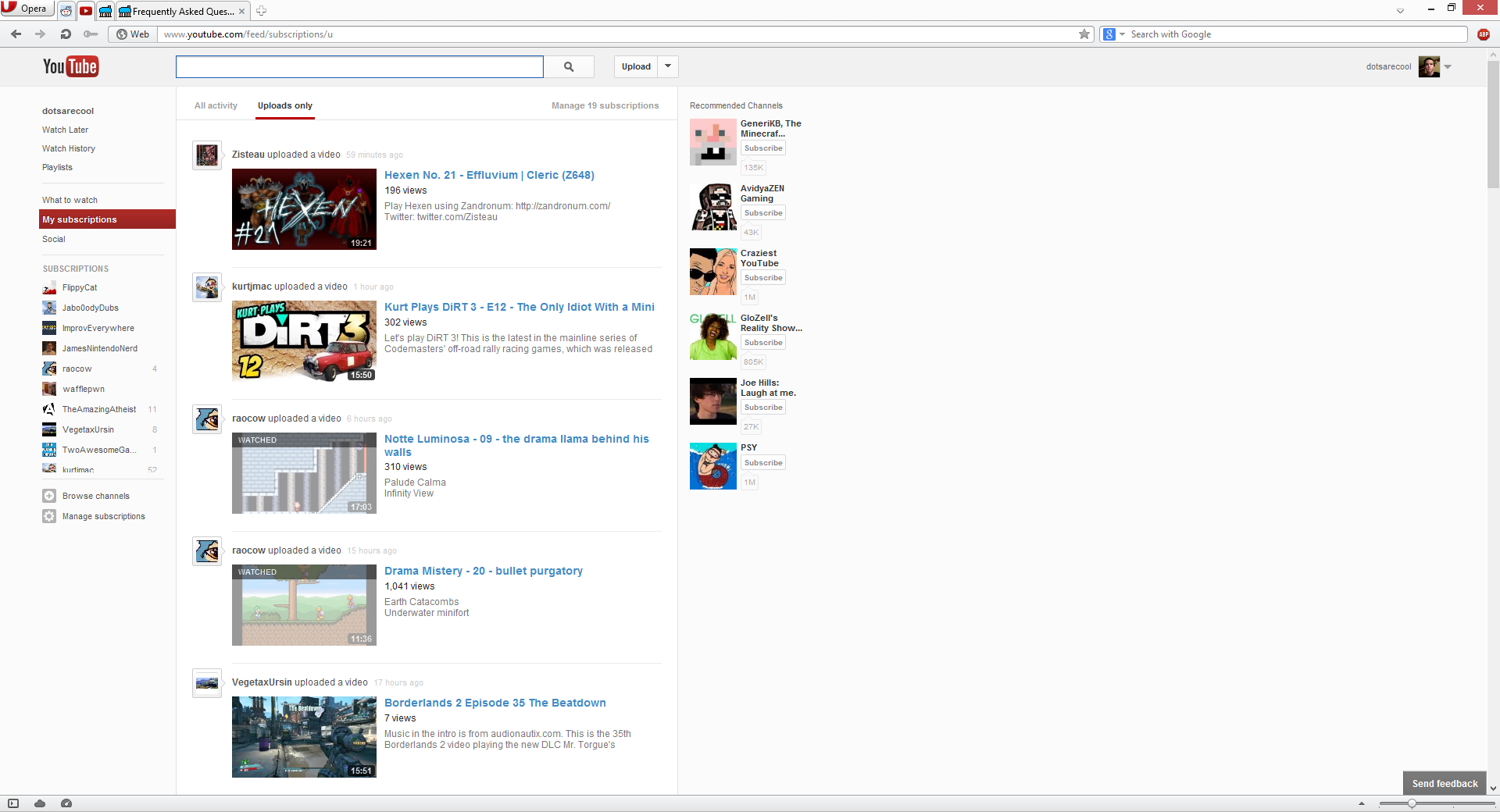
Task: Click the Adblock Plus icon
Action: (1484, 34)
